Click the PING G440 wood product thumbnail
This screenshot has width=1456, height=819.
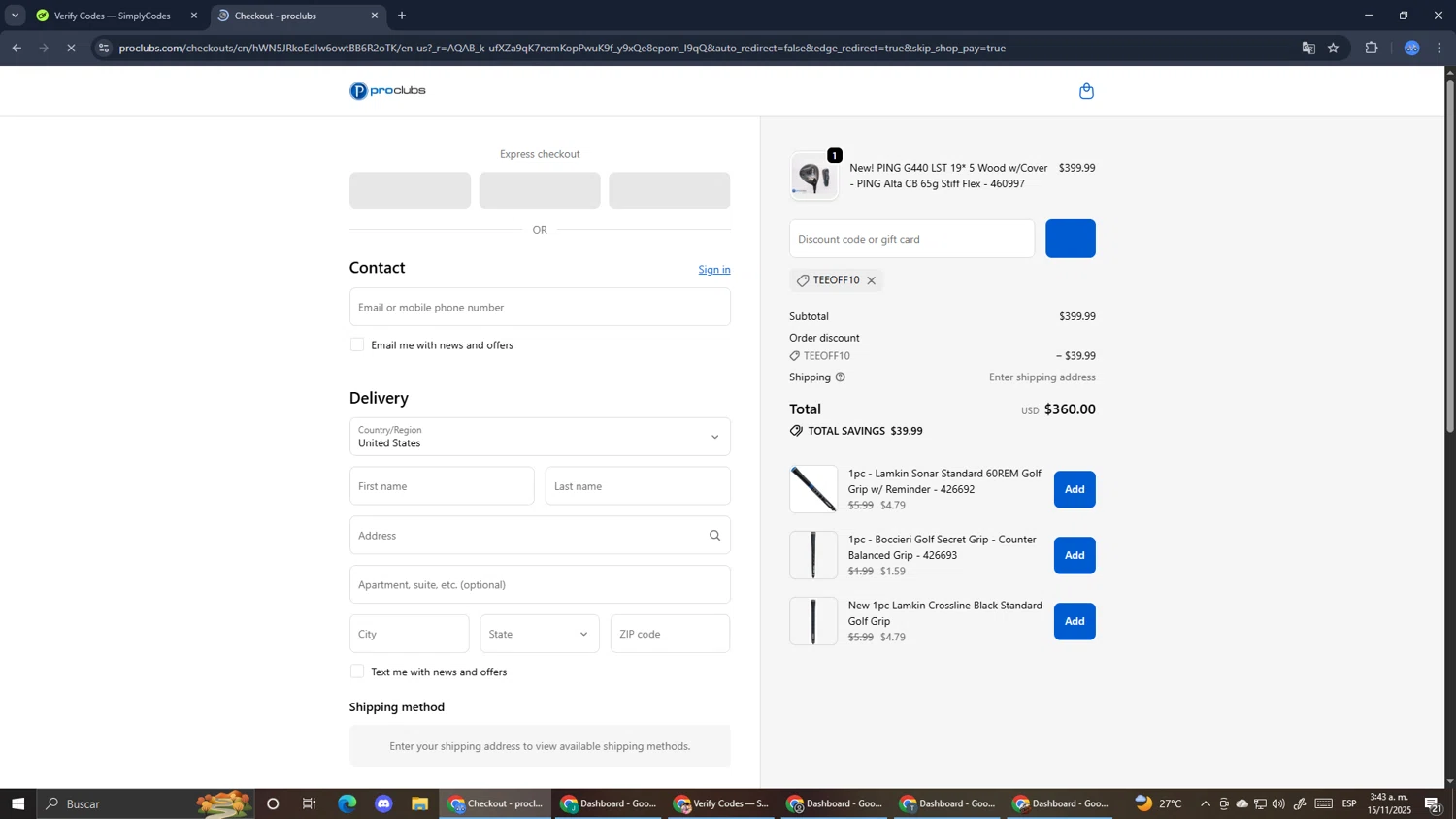pos(814,177)
